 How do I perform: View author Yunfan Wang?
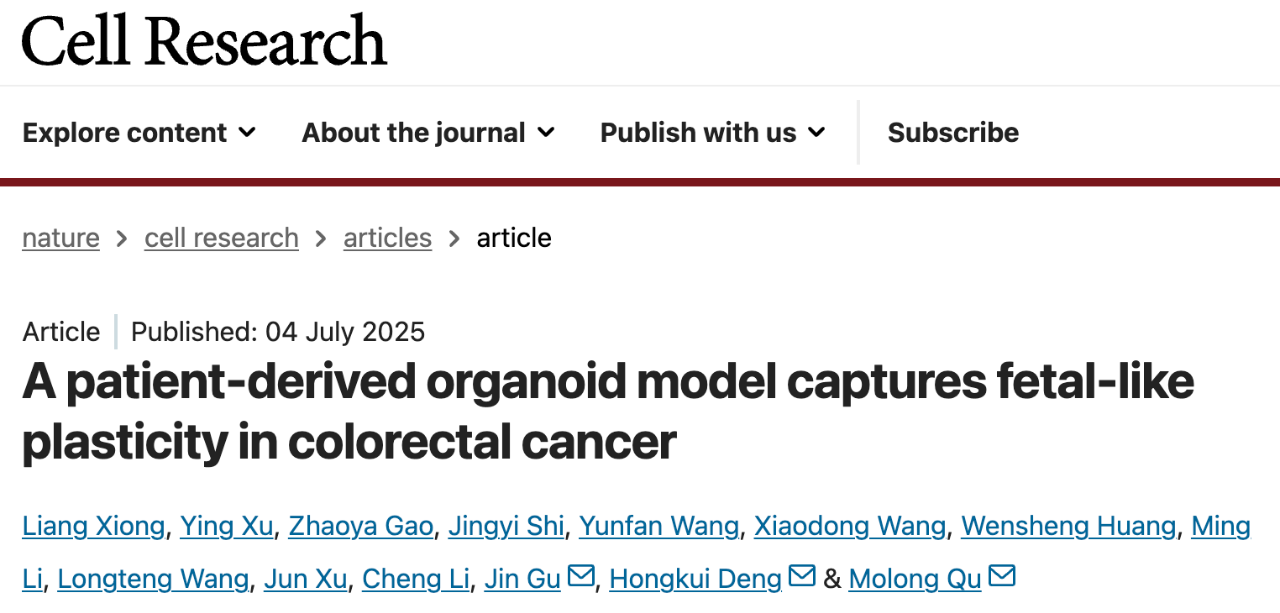point(659,526)
